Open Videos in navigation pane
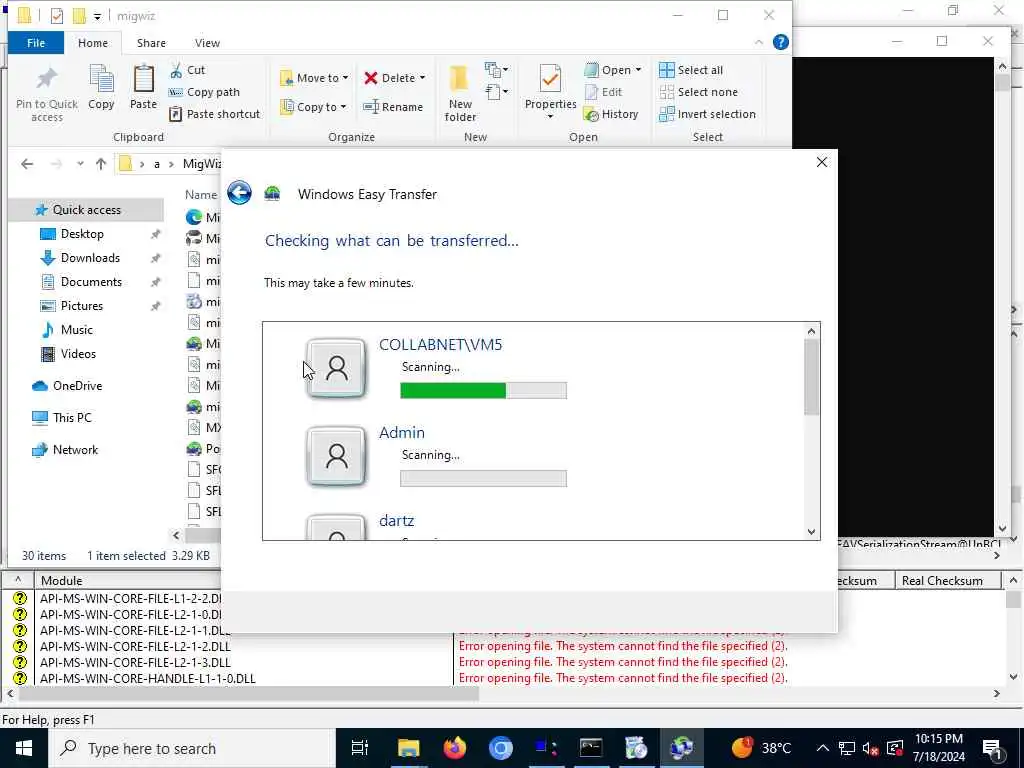 (x=78, y=354)
